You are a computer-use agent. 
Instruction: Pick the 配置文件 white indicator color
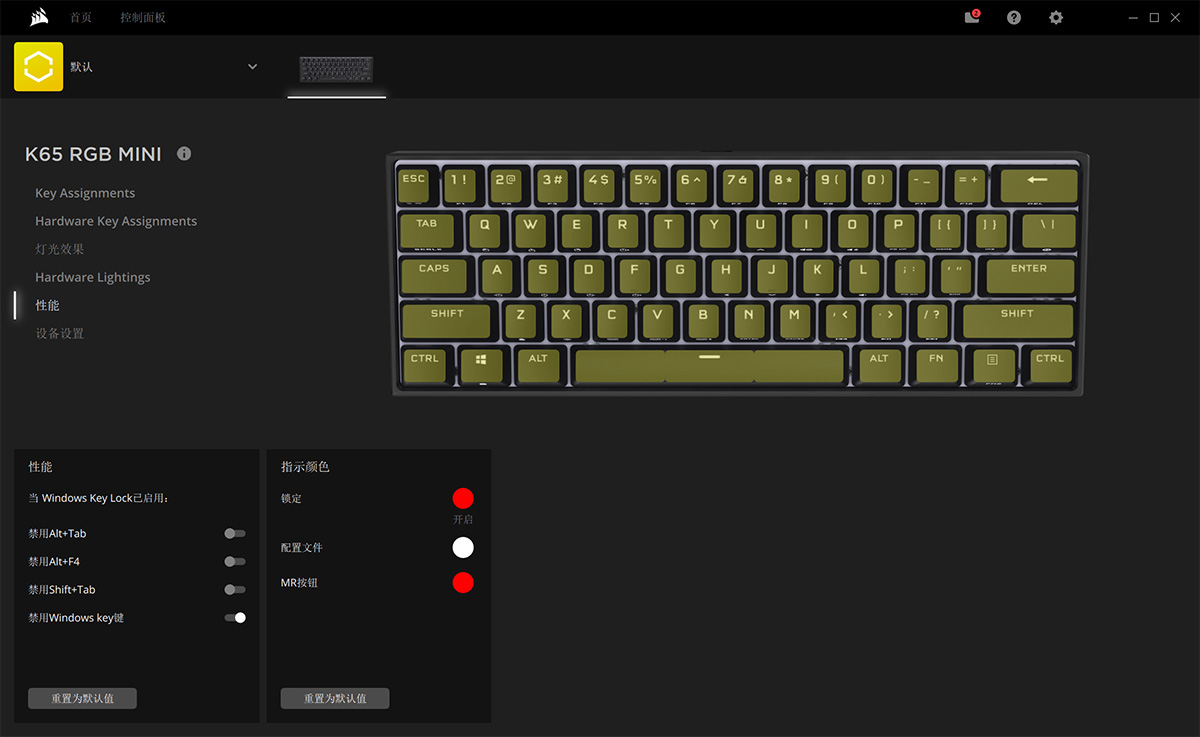coord(463,547)
